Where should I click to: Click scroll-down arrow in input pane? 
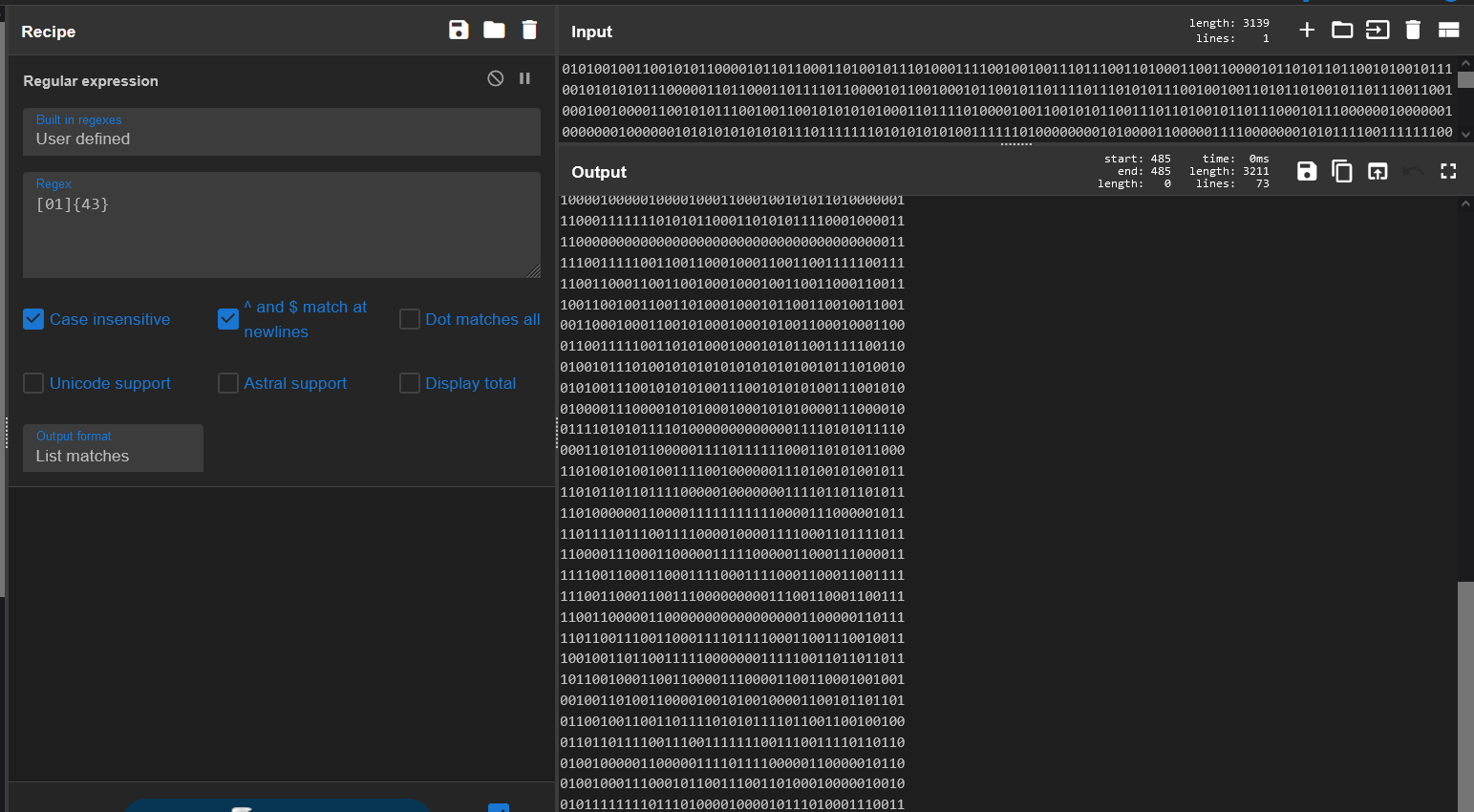coord(1465,135)
